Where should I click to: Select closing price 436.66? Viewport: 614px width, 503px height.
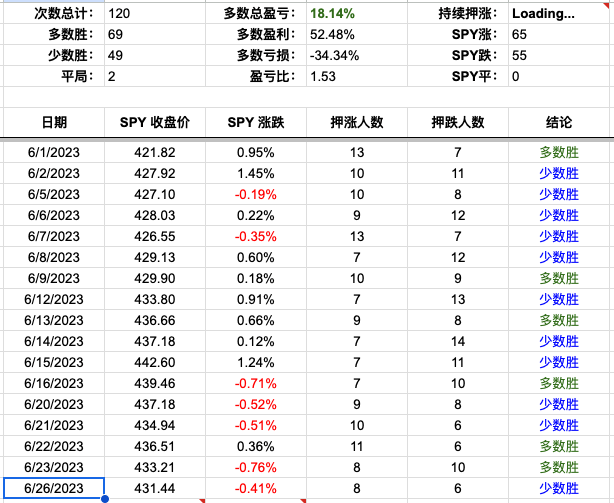tap(155, 321)
